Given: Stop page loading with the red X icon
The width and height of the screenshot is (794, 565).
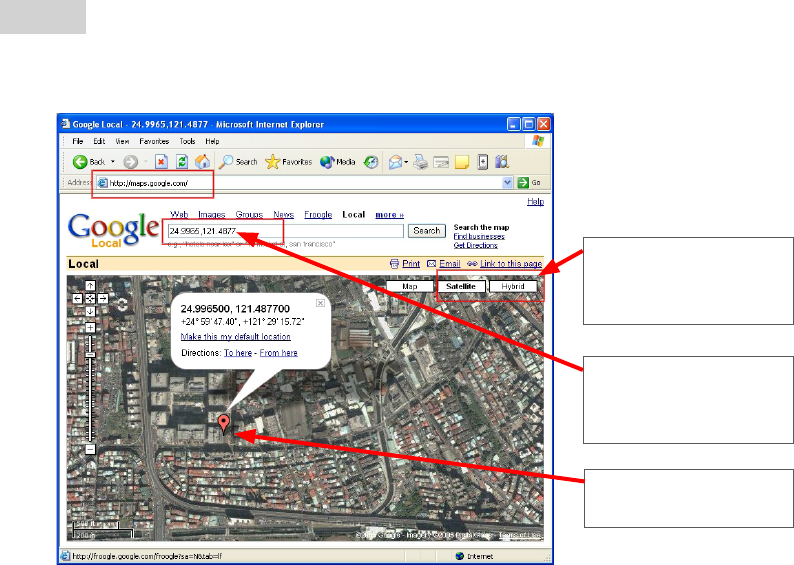Looking at the screenshot, I should pos(161,162).
